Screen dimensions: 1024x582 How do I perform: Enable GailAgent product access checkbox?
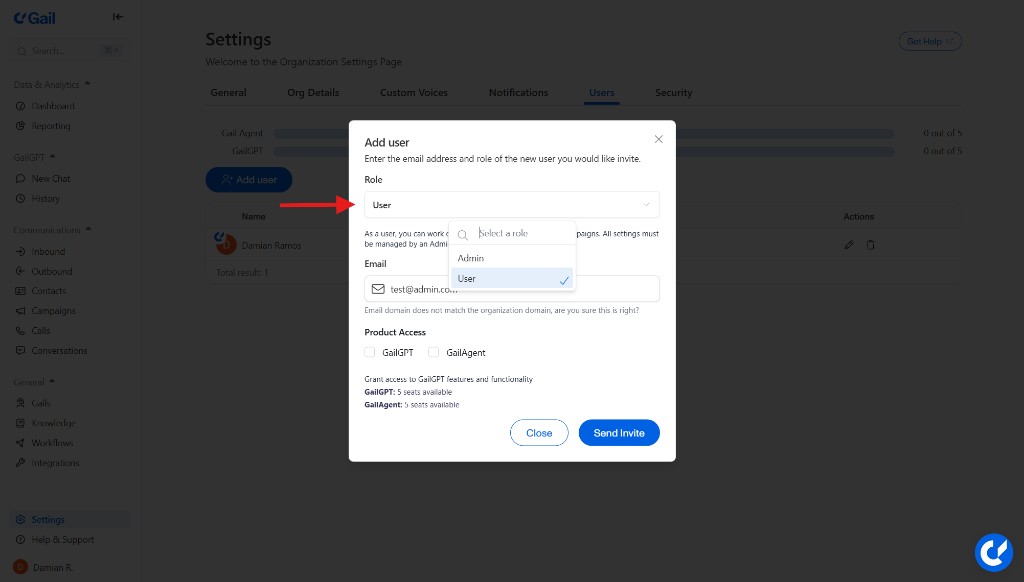point(434,352)
